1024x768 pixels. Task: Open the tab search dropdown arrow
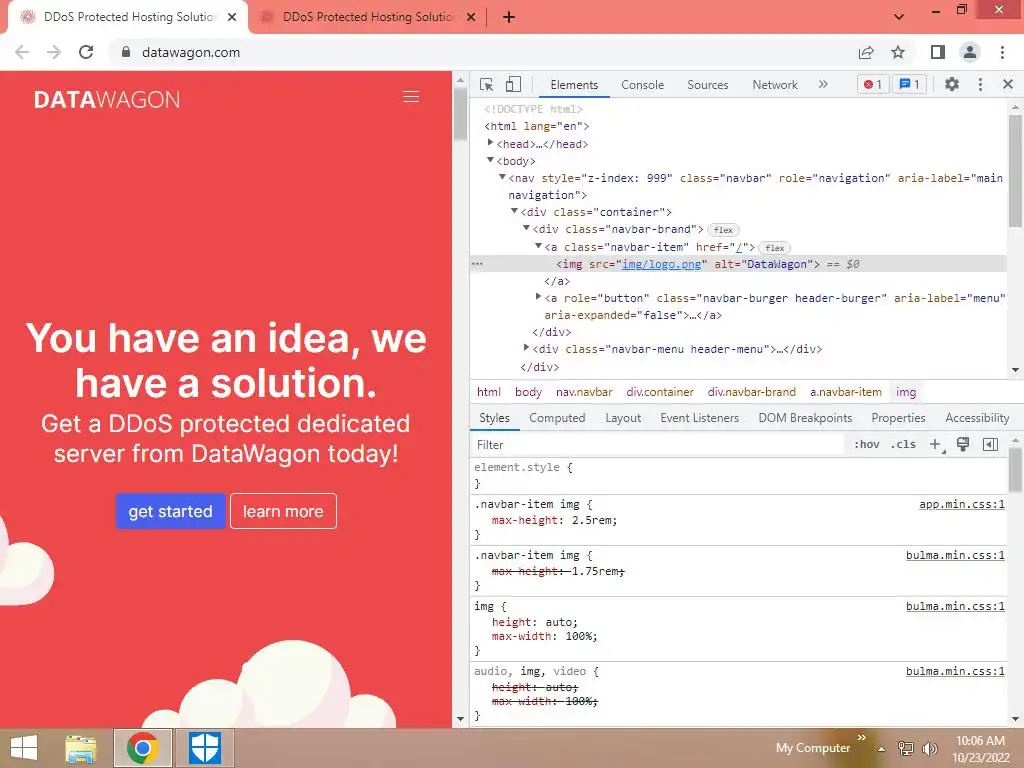click(x=899, y=17)
